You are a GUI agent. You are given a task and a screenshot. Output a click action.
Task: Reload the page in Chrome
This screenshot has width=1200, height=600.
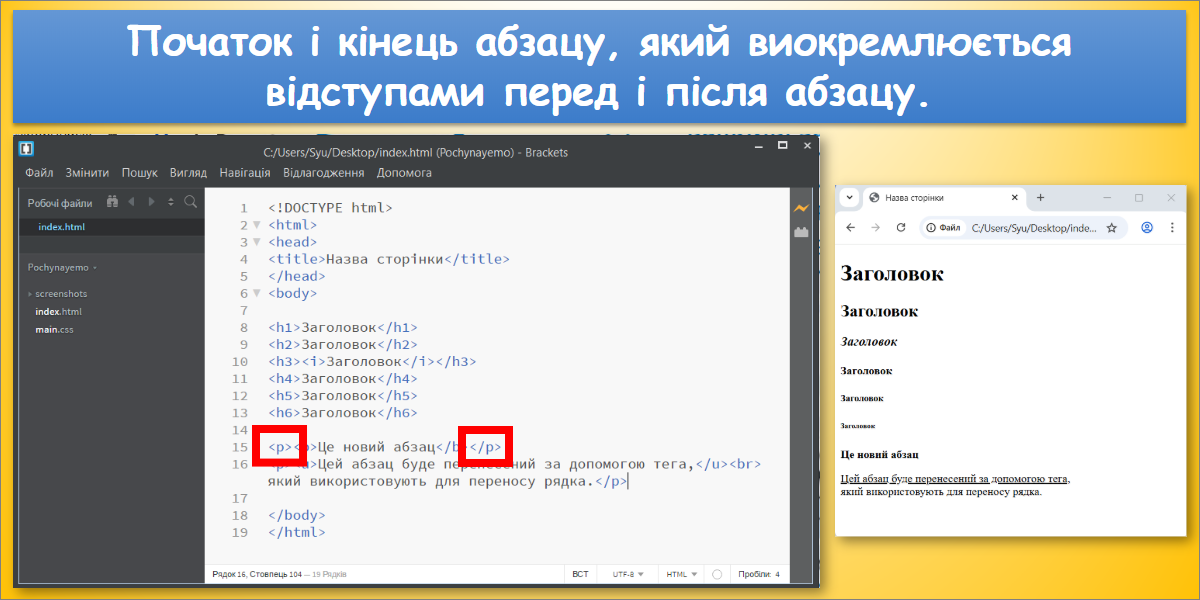click(901, 228)
